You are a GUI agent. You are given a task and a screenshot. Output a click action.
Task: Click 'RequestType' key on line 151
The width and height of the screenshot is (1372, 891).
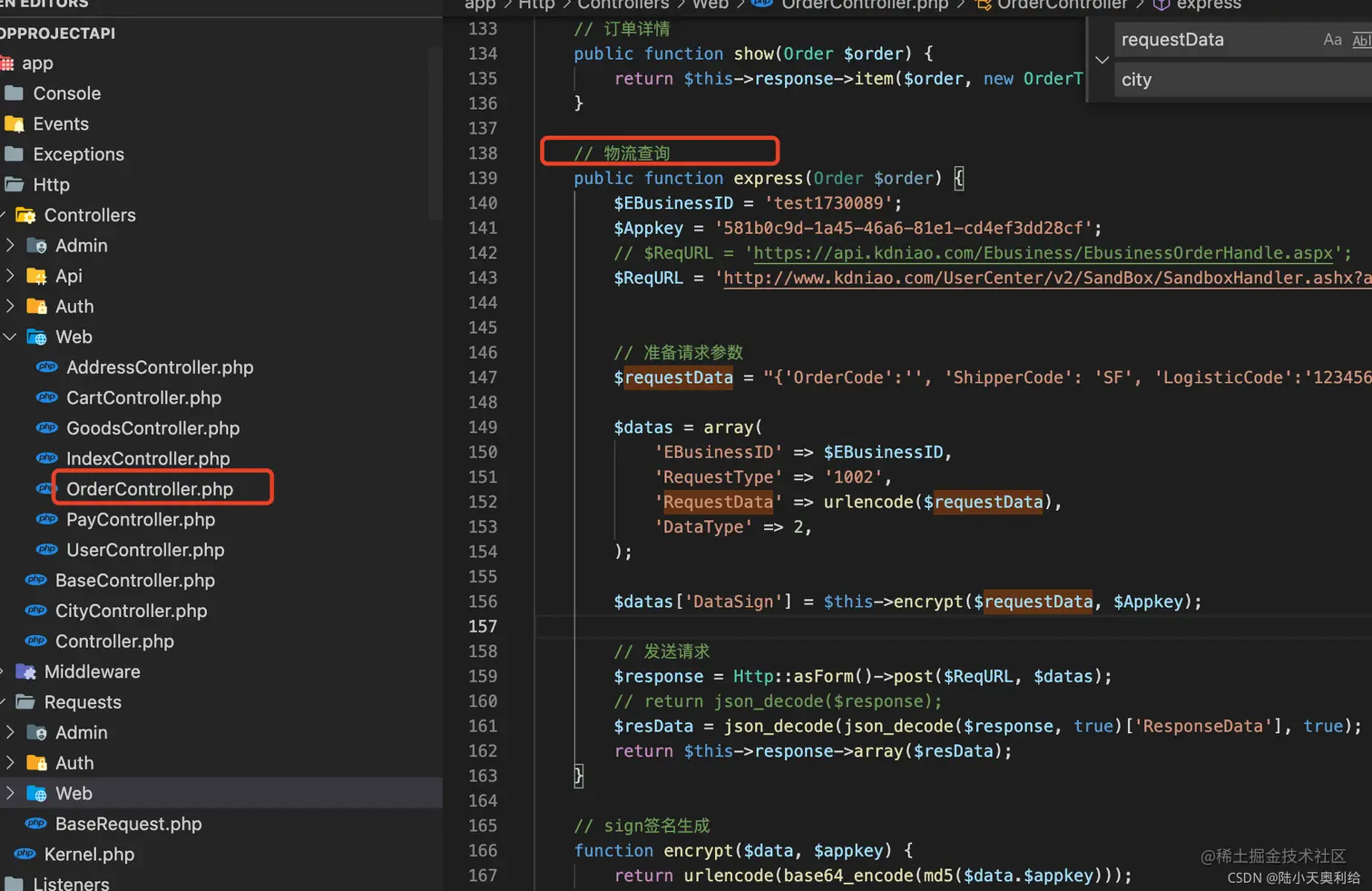coord(719,477)
